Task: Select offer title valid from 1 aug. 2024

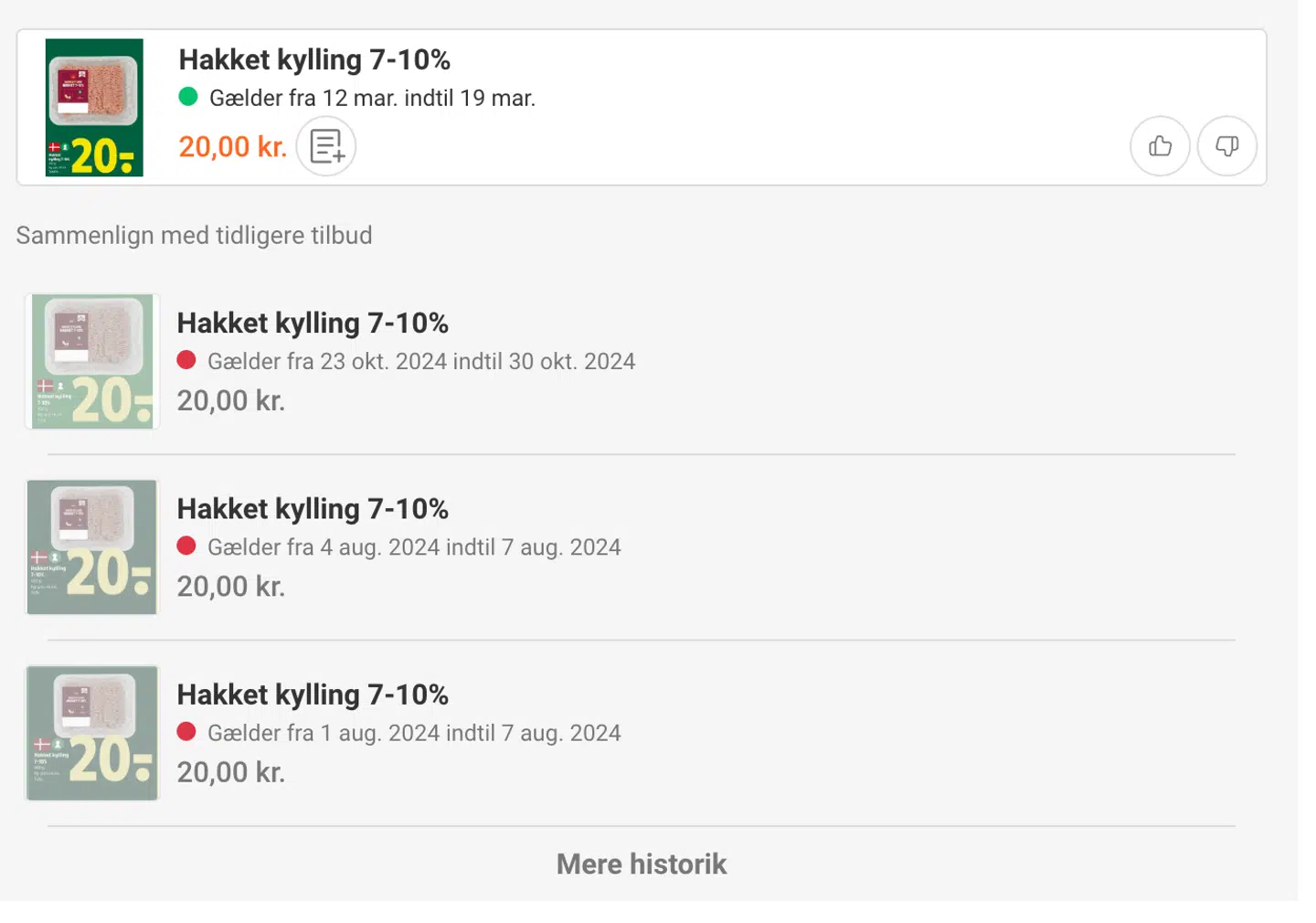Action: (313, 695)
